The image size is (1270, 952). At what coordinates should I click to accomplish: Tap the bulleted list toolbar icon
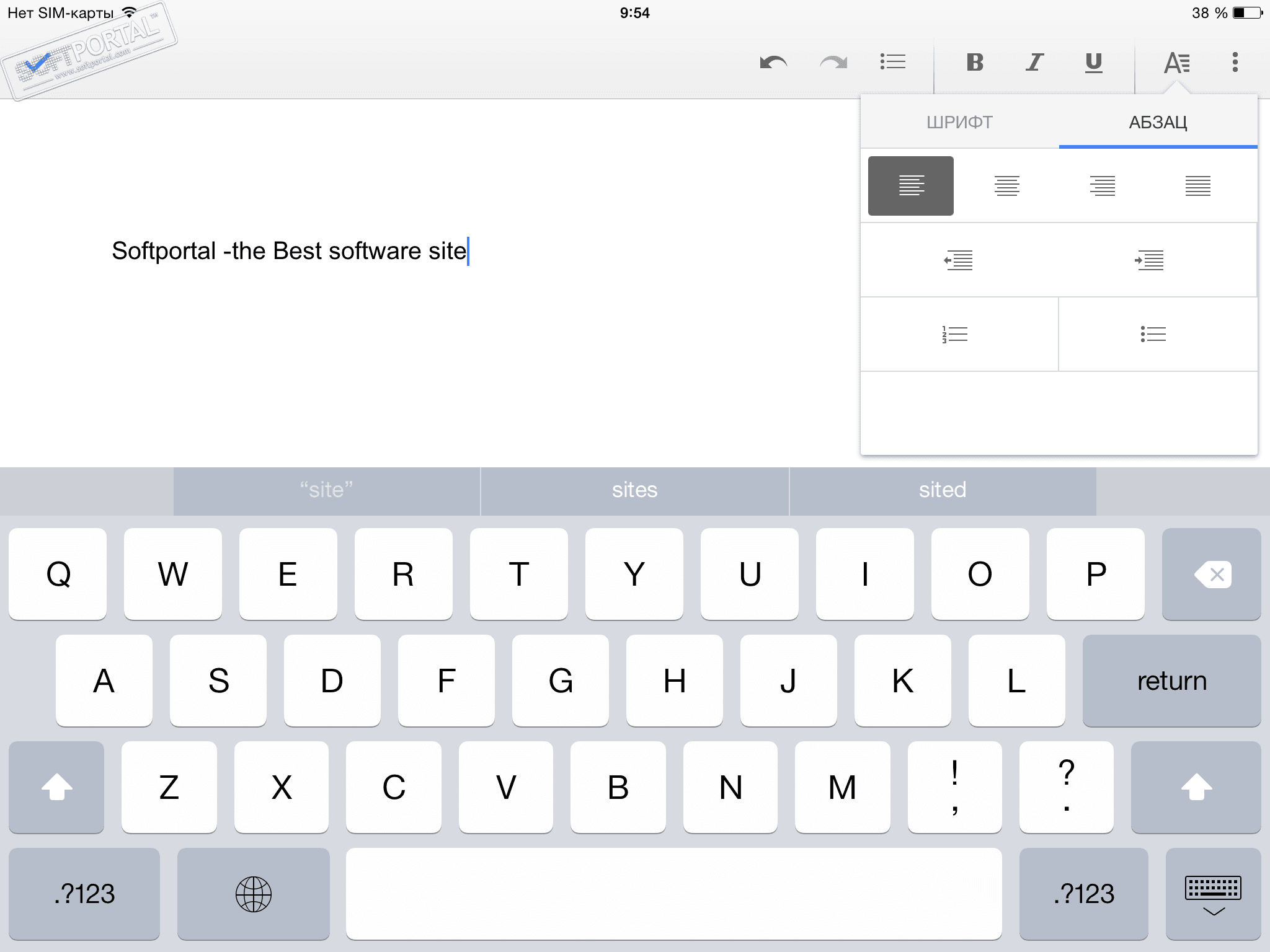tap(893, 62)
